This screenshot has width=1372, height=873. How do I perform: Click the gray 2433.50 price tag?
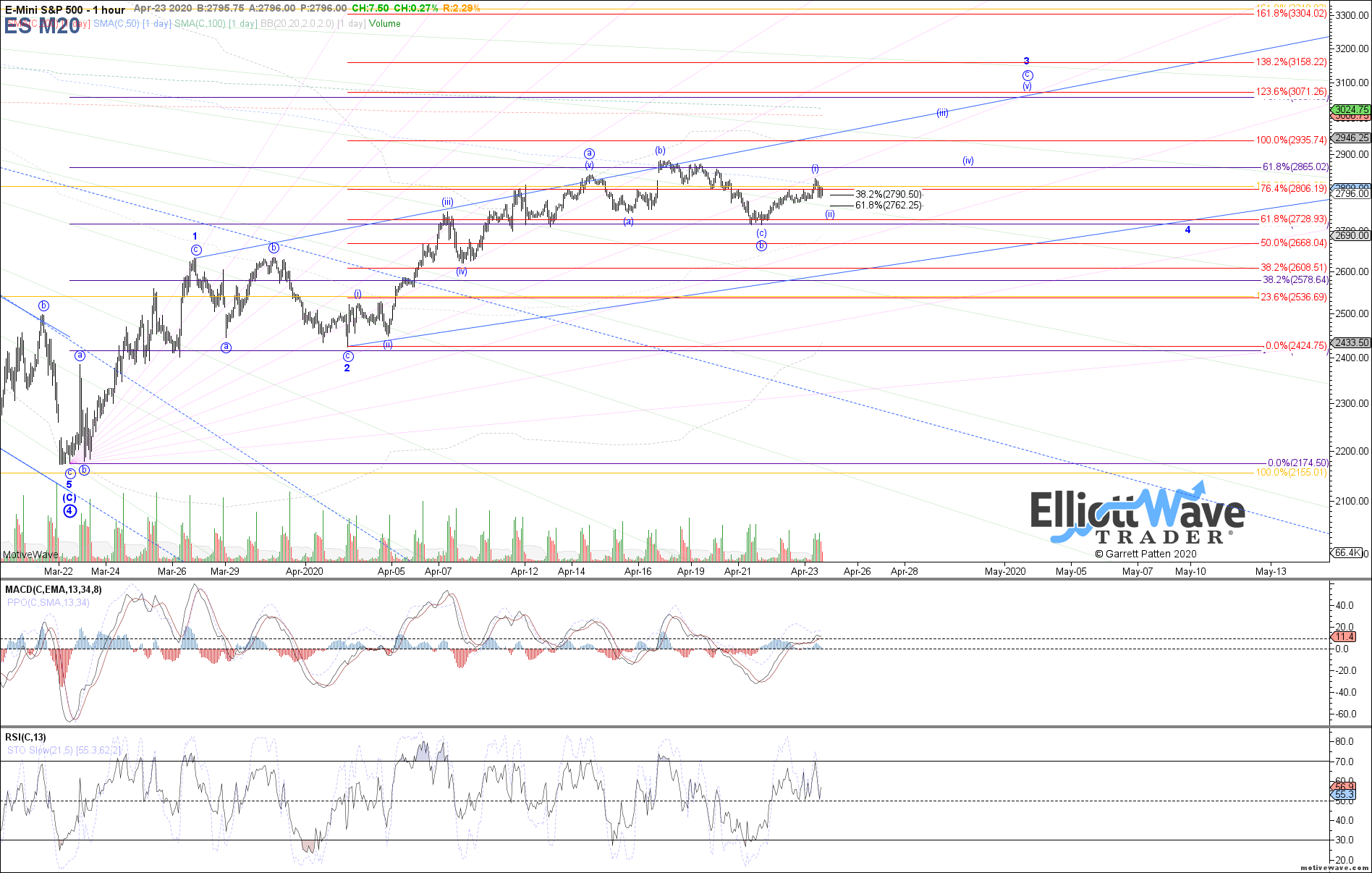click(1351, 342)
